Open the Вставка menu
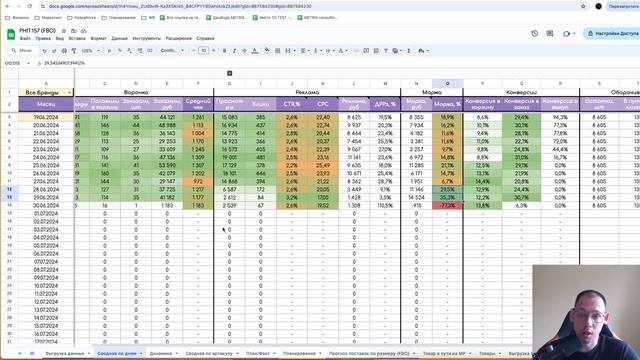Screen dimensions: 640x360 tap(77, 38)
